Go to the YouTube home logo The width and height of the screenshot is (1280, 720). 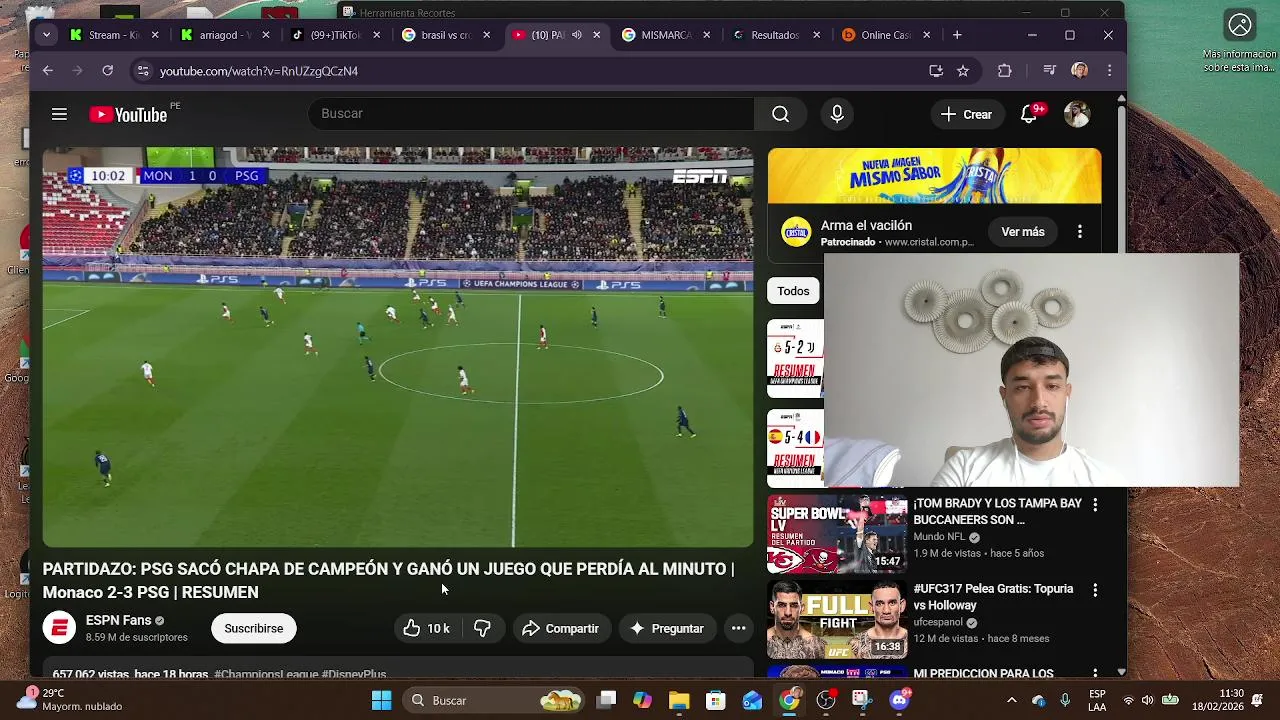pyautogui.click(x=129, y=115)
